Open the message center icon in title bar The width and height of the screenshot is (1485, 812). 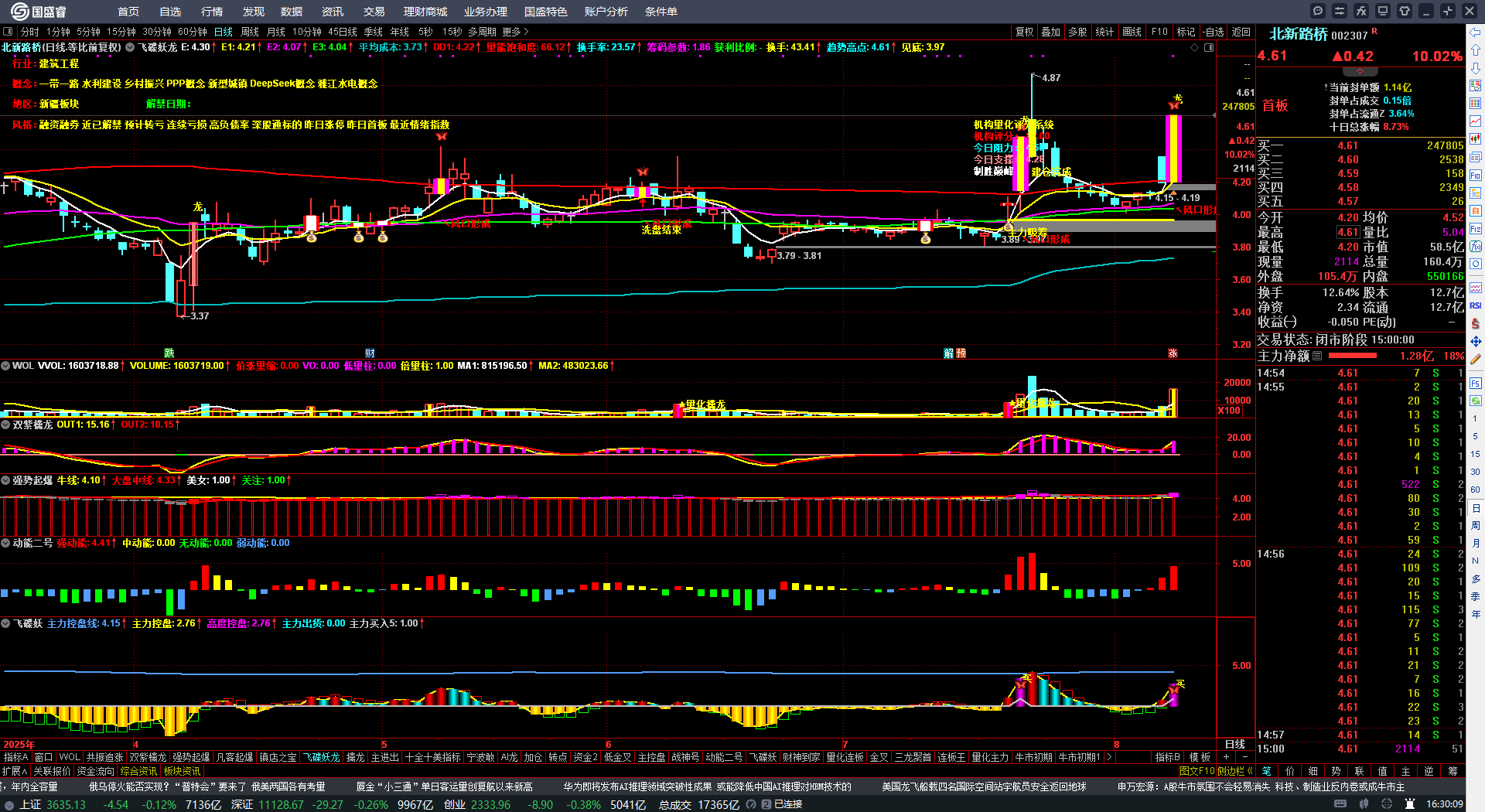[1318, 11]
